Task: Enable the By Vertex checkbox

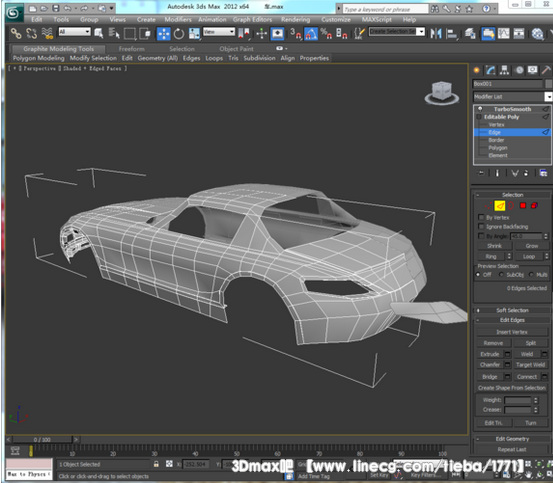Action: [x=481, y=217]
